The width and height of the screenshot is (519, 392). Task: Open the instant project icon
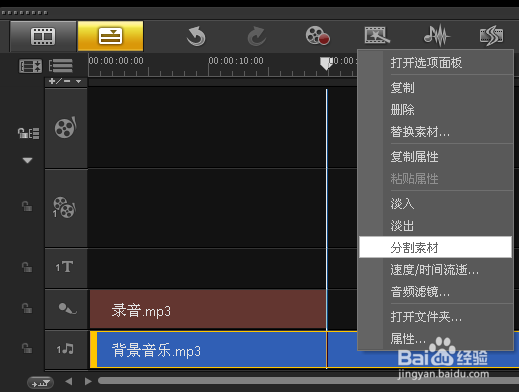[377, 35]
